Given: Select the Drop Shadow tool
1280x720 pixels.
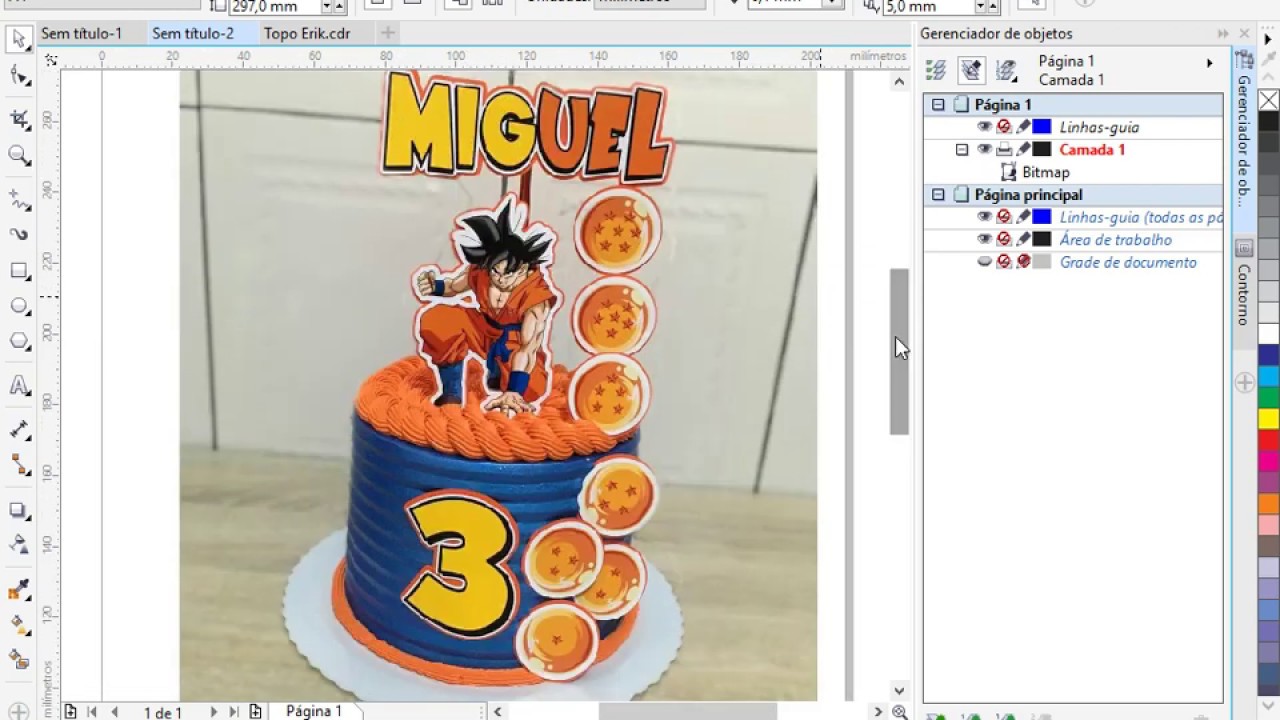Looking at the screenshot, I should (19, 510).
